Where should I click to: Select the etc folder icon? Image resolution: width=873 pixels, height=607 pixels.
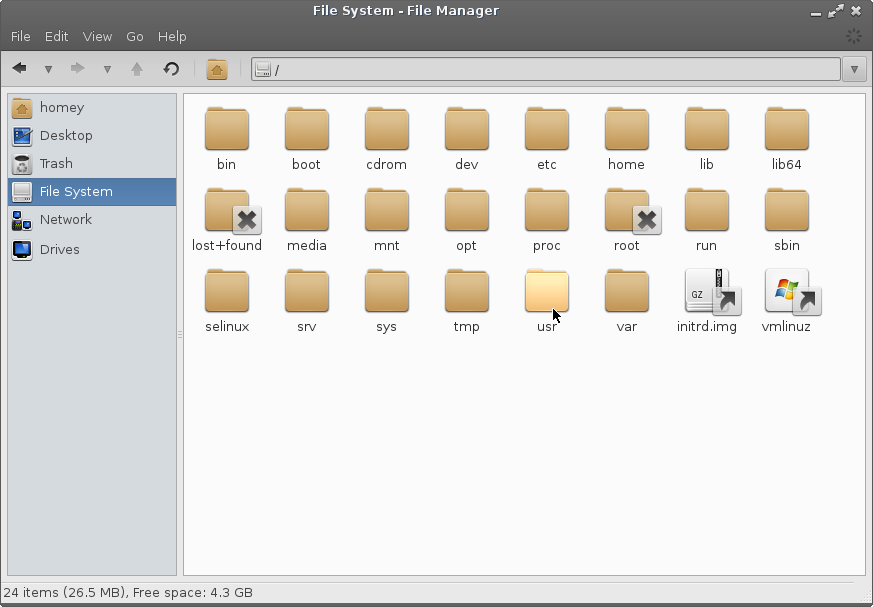point(547,129)
